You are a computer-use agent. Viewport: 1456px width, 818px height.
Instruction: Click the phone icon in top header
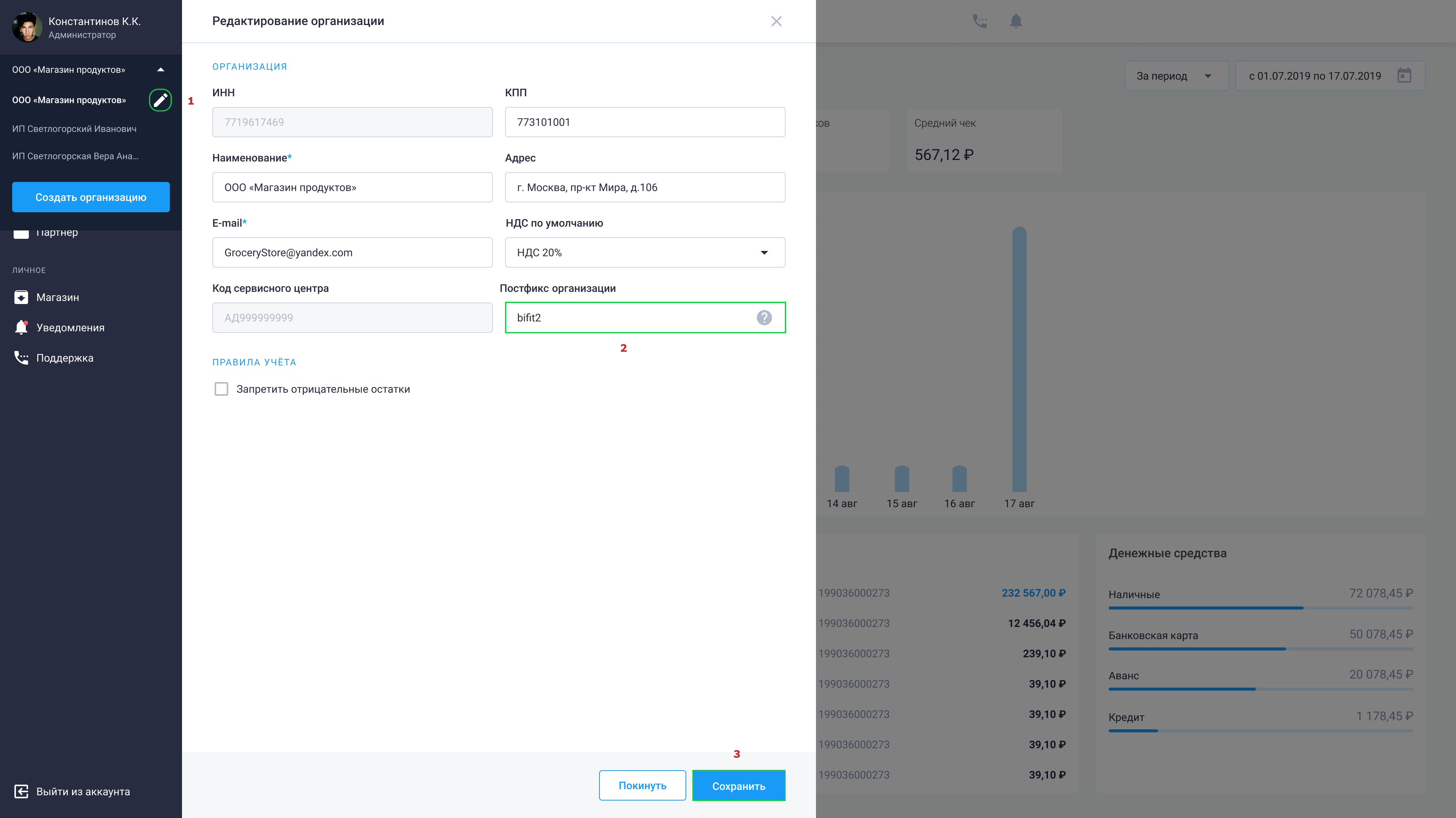(x=979, y=21)
